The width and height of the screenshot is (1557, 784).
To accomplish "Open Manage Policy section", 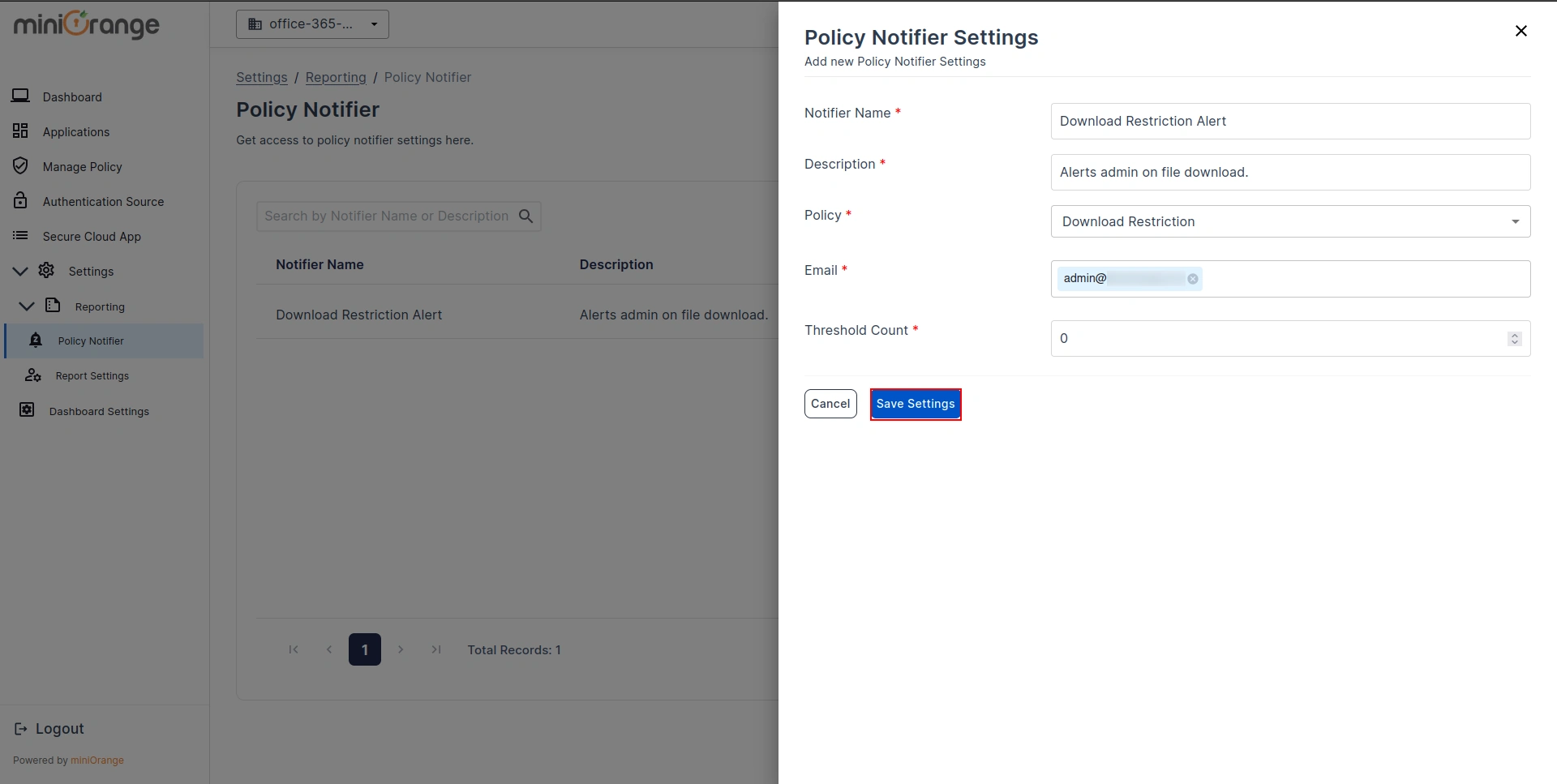I will point(82,167).
